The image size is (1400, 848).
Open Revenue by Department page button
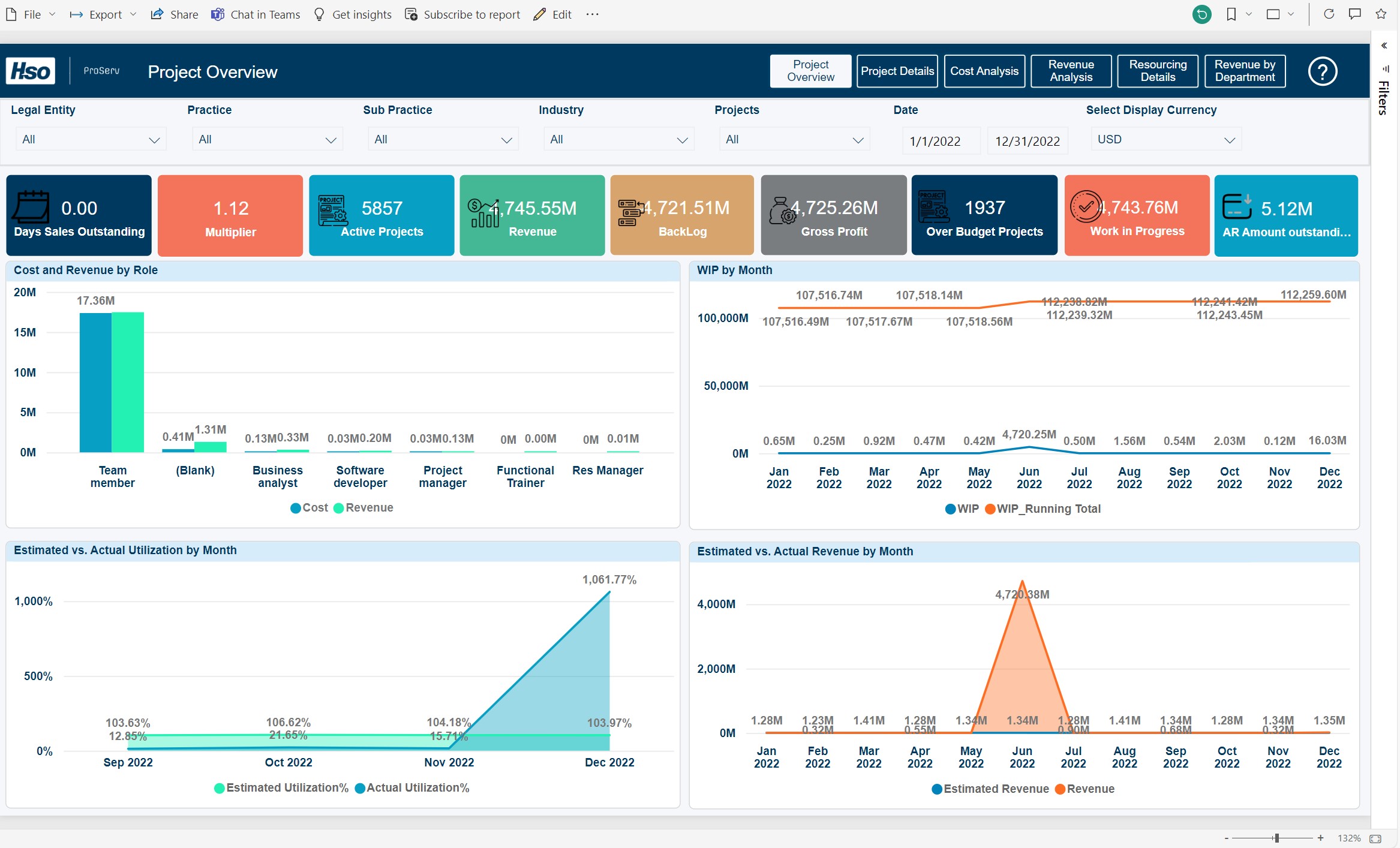pyautogui.click(x=1245, y=71)
